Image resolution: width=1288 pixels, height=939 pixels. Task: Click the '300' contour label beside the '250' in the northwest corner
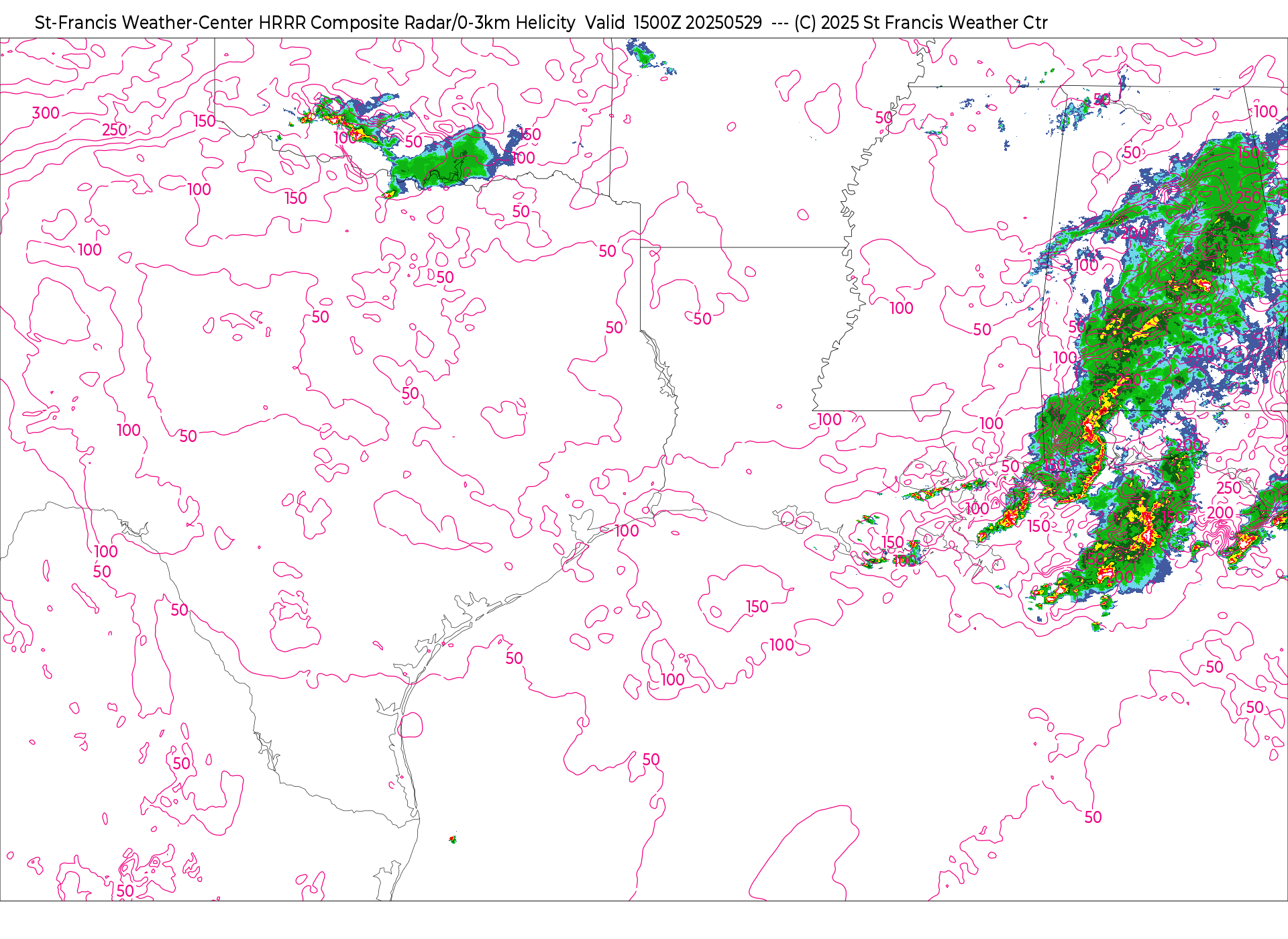click(x=46, y=113)
